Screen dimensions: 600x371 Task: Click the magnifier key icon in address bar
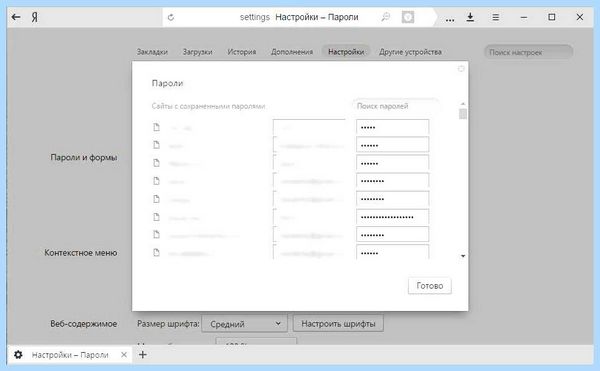(386, 17)
